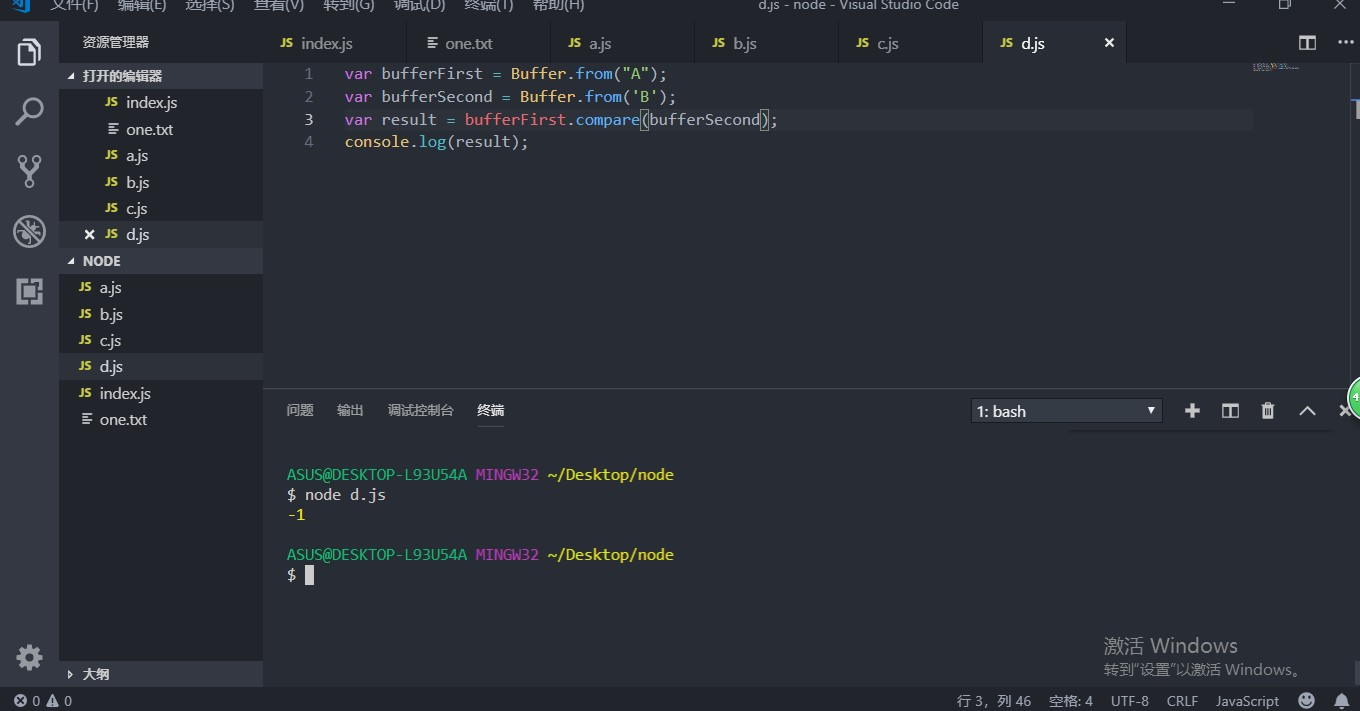
Task: Select the Terminal panel tab
Action: point(491,411)
